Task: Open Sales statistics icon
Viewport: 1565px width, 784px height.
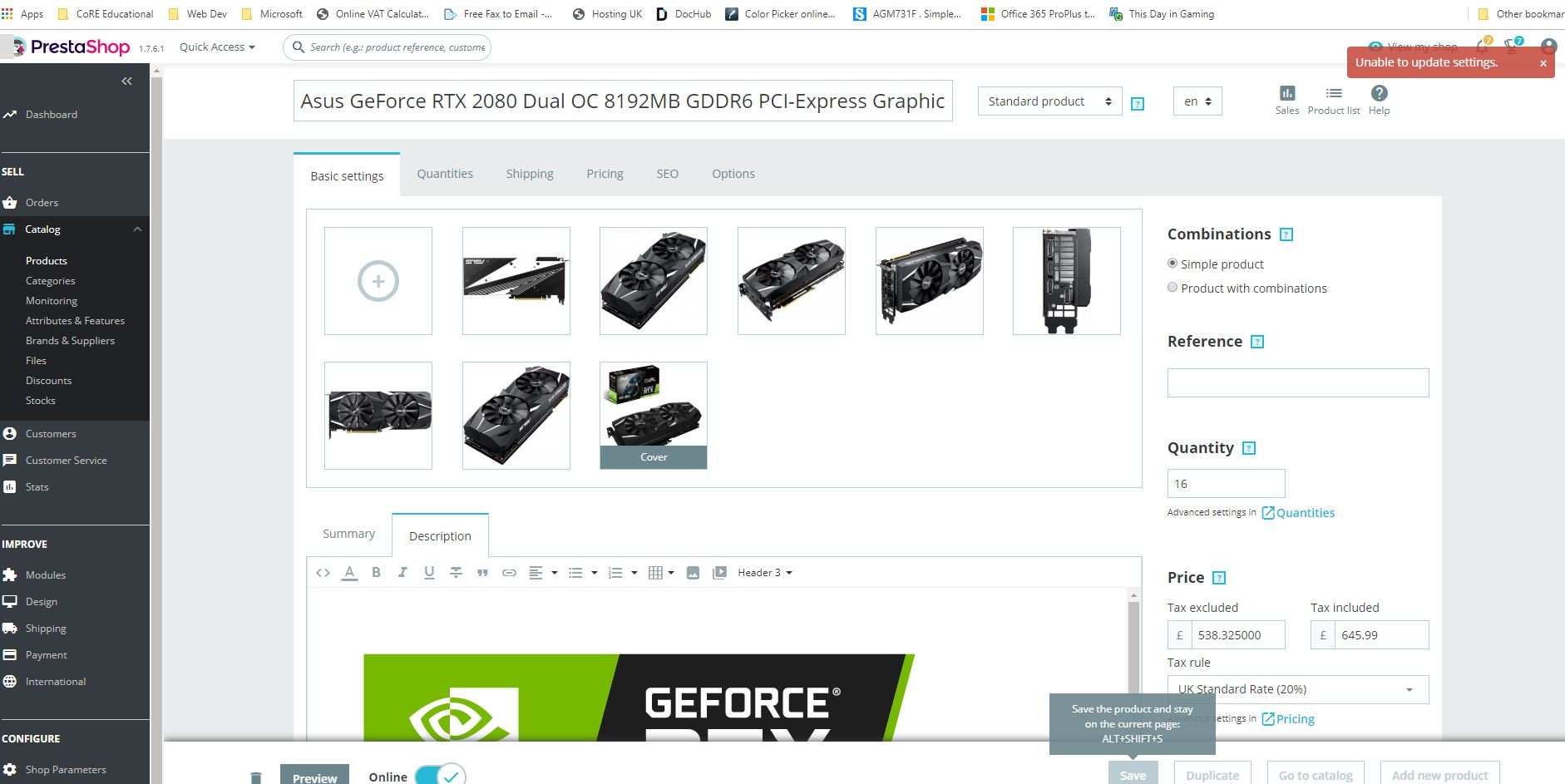Action: coord(1286,100)
